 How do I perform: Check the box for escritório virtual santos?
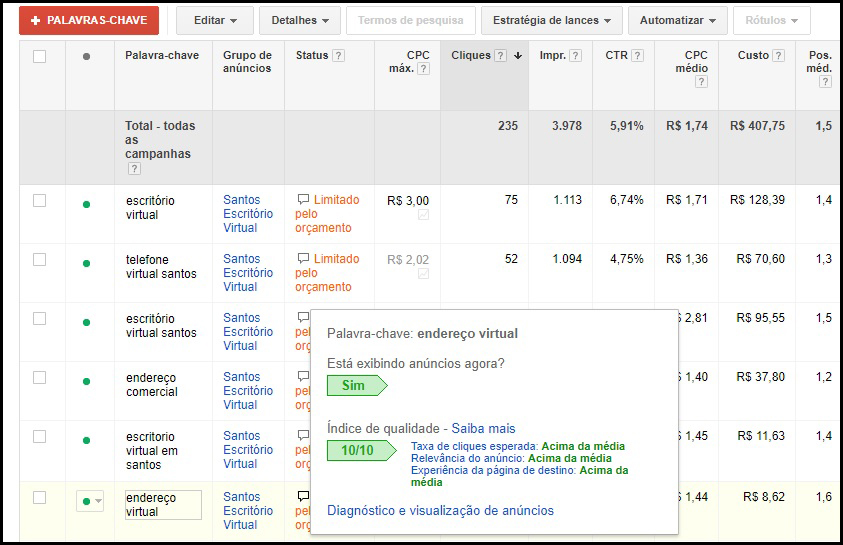click(39, 319)
